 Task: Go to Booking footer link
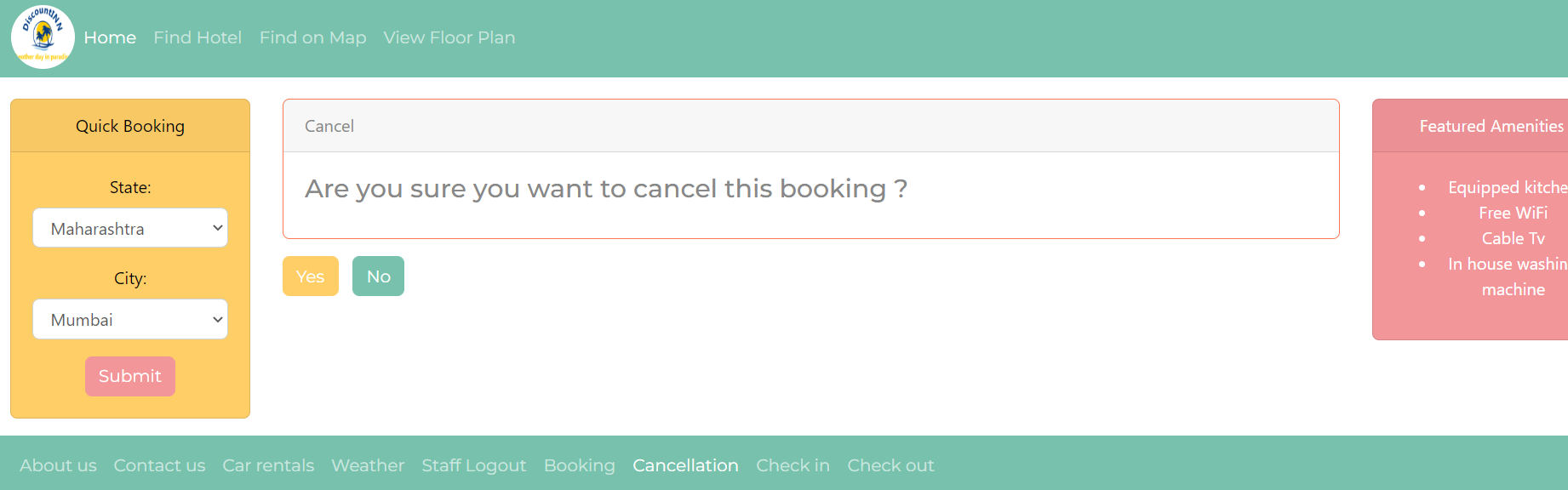click(x=579, y=465)
